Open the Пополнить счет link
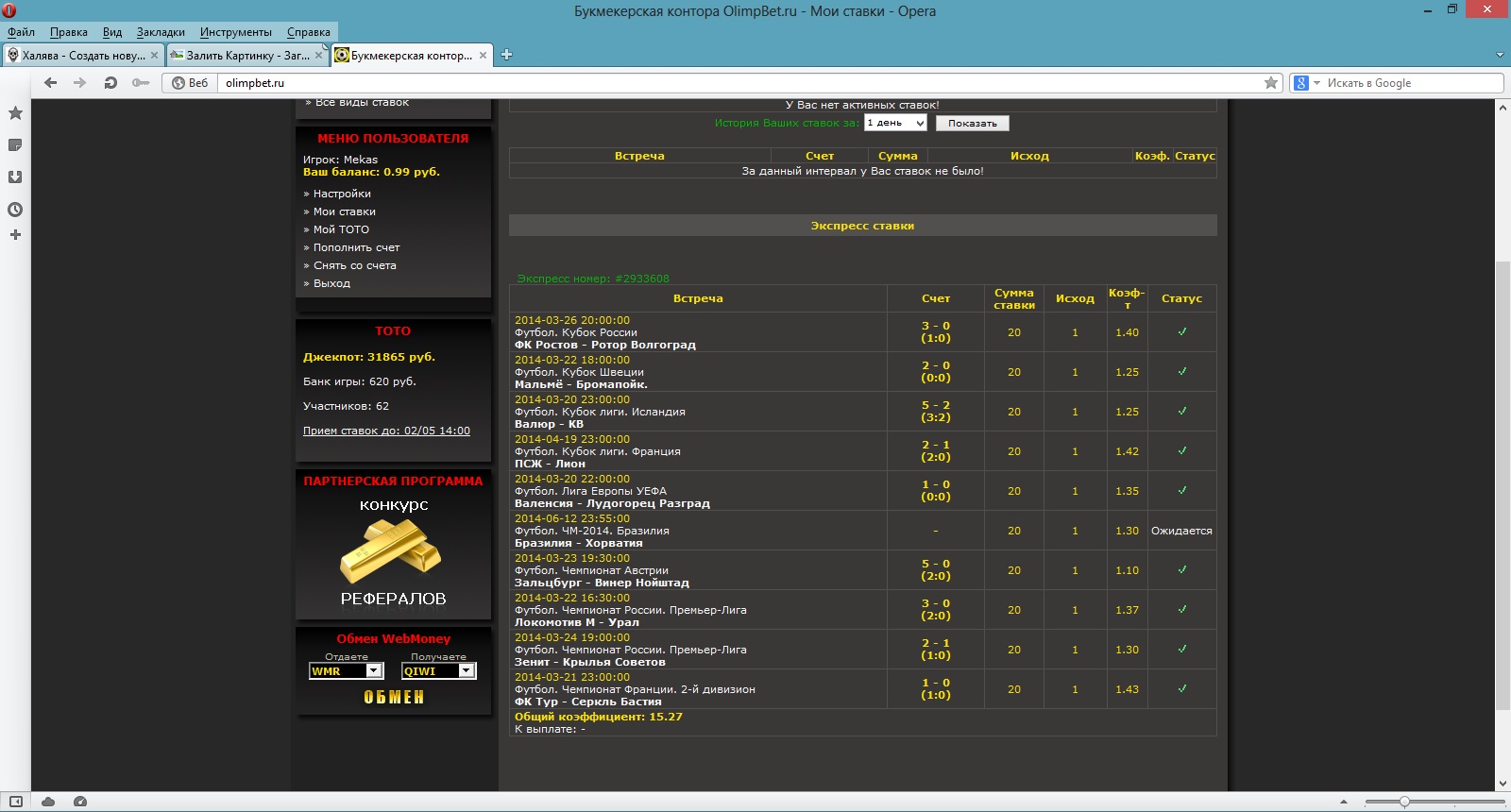Image resolution: width=1511 pixels, height=812 pixels. tap(356, 247)
